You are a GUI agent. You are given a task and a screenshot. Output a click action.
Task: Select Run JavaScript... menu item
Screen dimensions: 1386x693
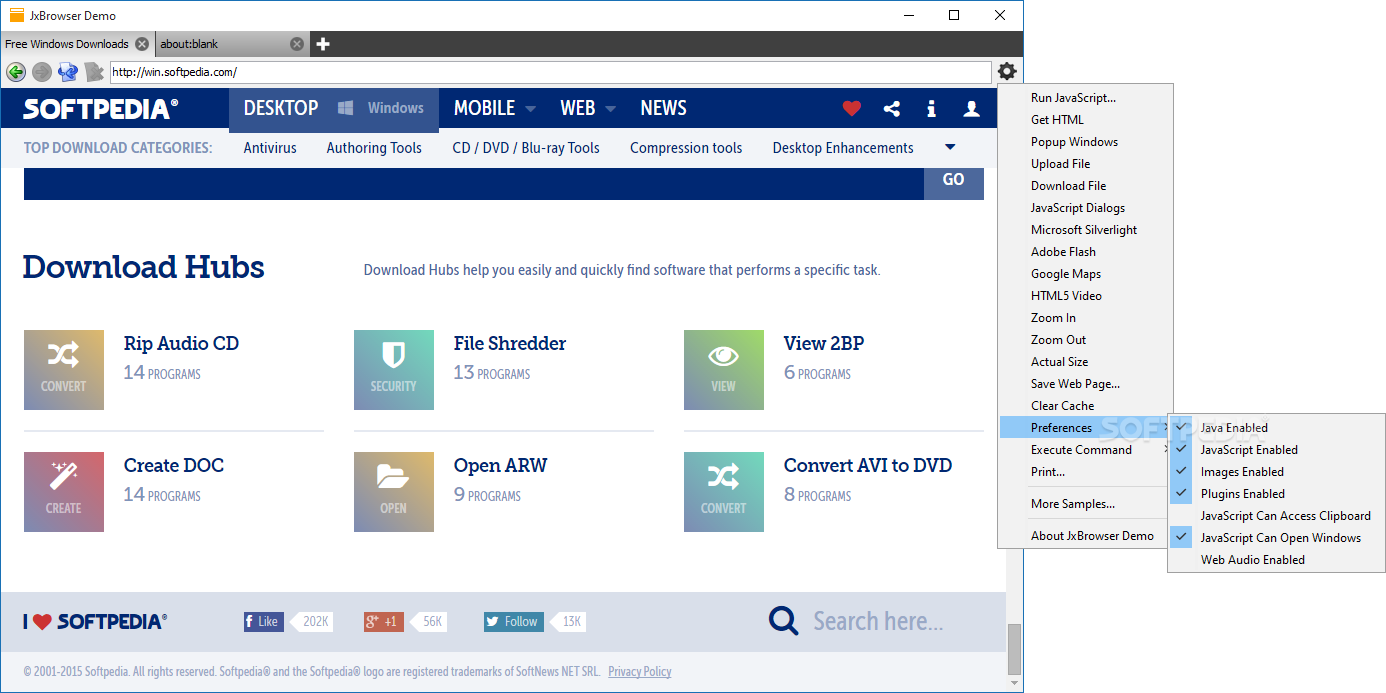click(x=1085, y=98)
